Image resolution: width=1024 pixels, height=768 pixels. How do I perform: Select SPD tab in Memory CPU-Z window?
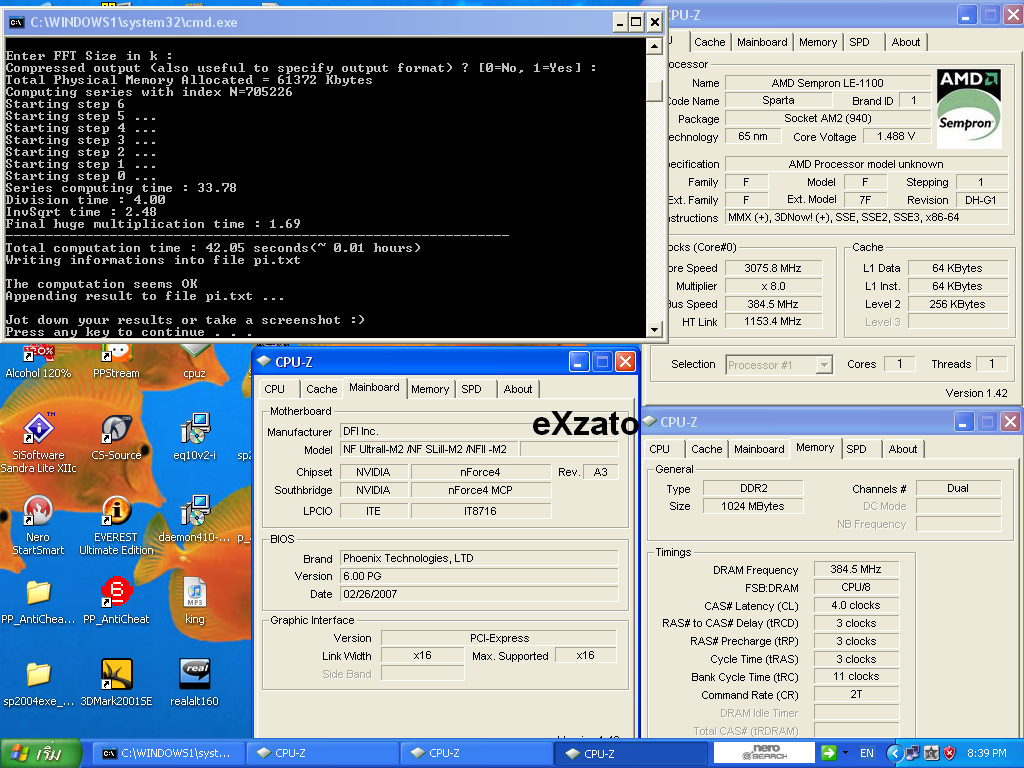pyautogui.click(x=857, y=449)
